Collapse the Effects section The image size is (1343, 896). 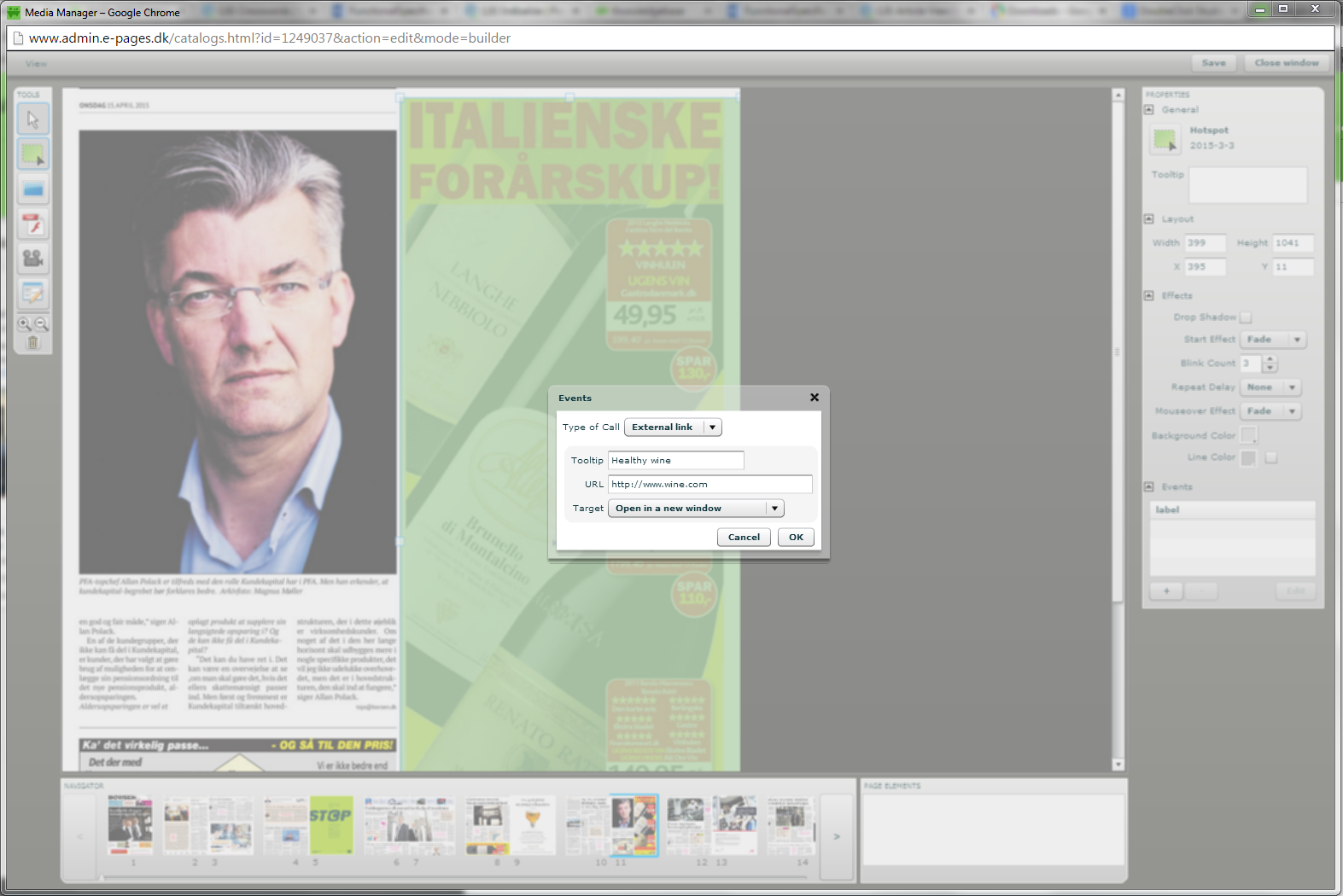pos(1149,296)
